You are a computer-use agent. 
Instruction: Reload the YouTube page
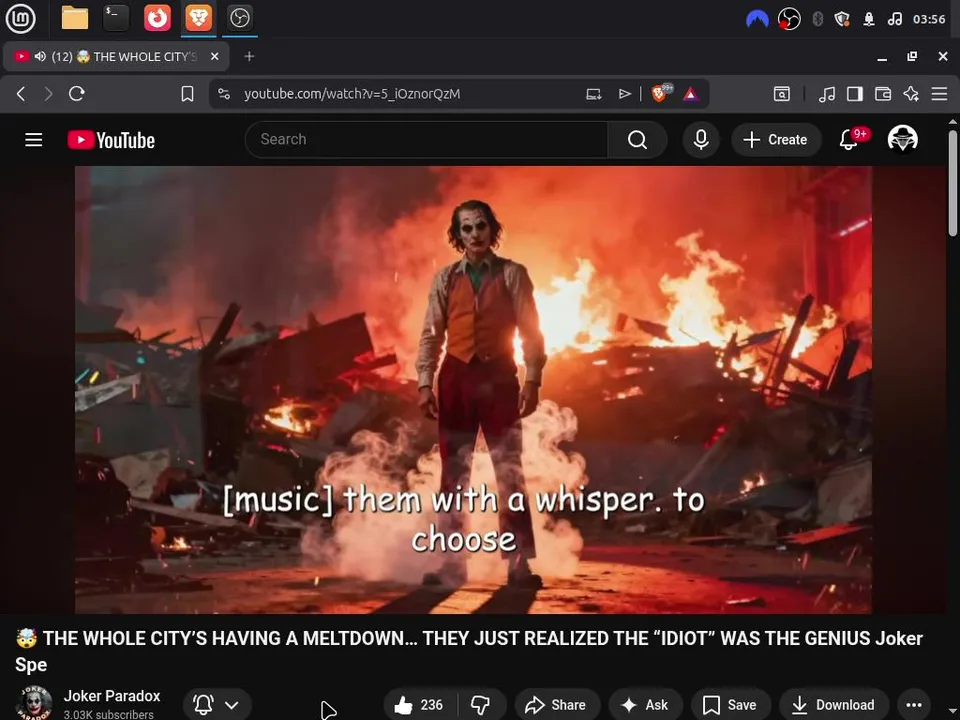pyautogui.click(x=77, y=94)
